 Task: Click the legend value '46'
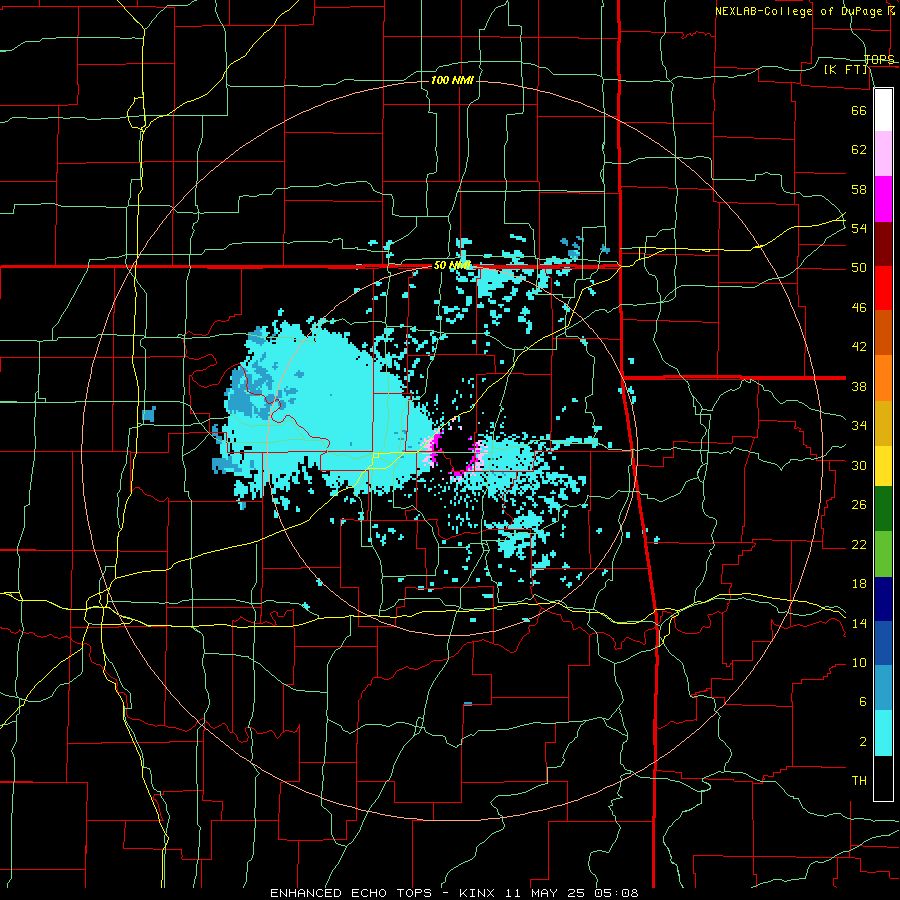tap(859, 308)
